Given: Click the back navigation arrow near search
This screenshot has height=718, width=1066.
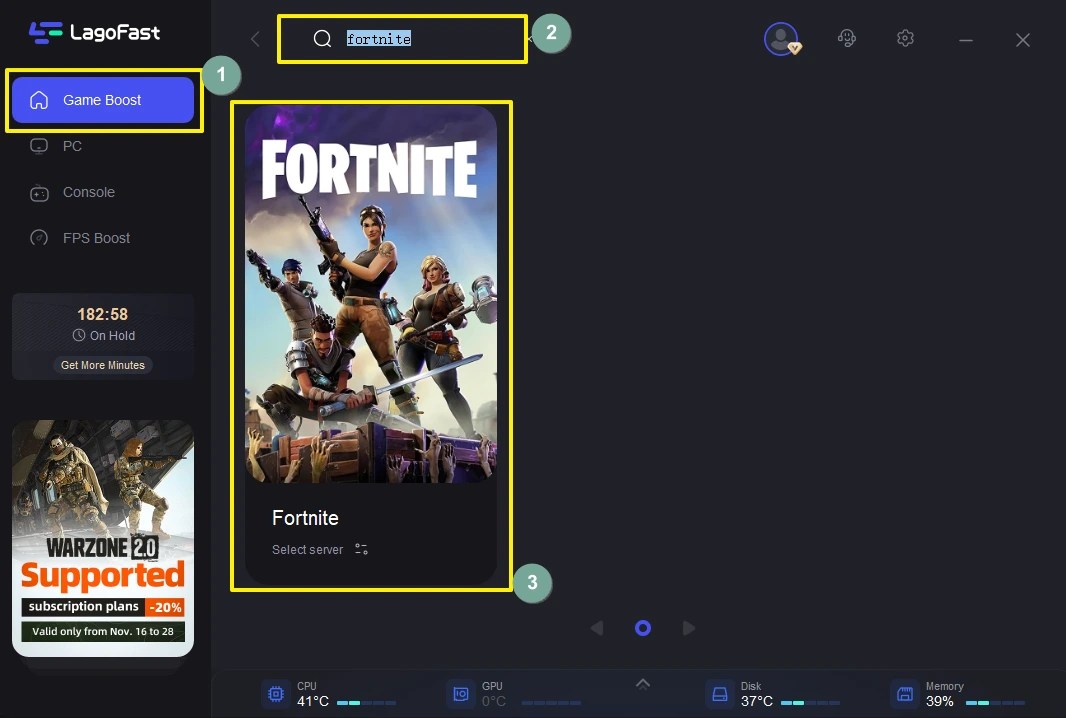Looking at the screenshot, I should (x=255, y=38).
